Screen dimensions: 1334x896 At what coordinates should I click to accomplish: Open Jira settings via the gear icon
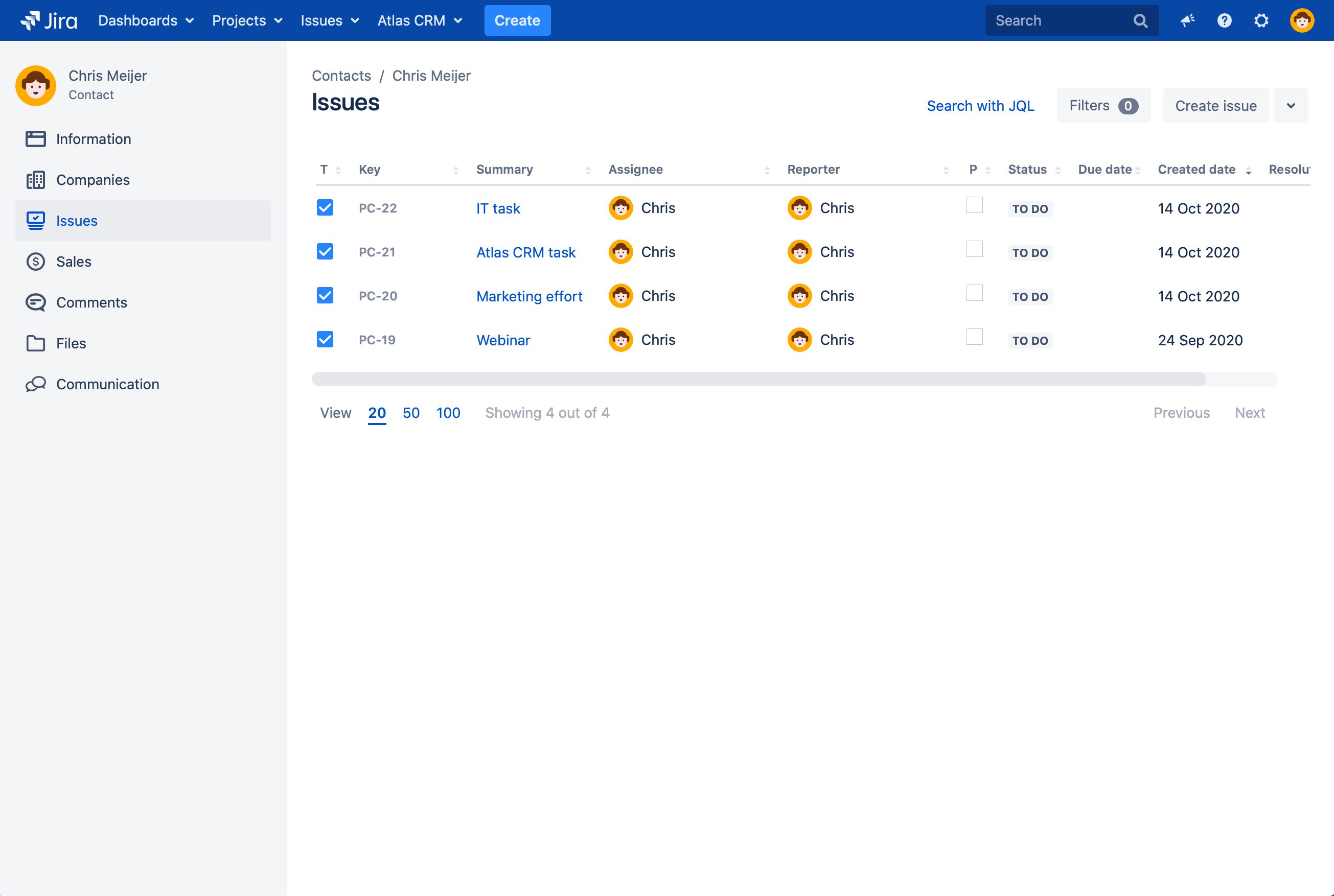(x=1261, y=20)
